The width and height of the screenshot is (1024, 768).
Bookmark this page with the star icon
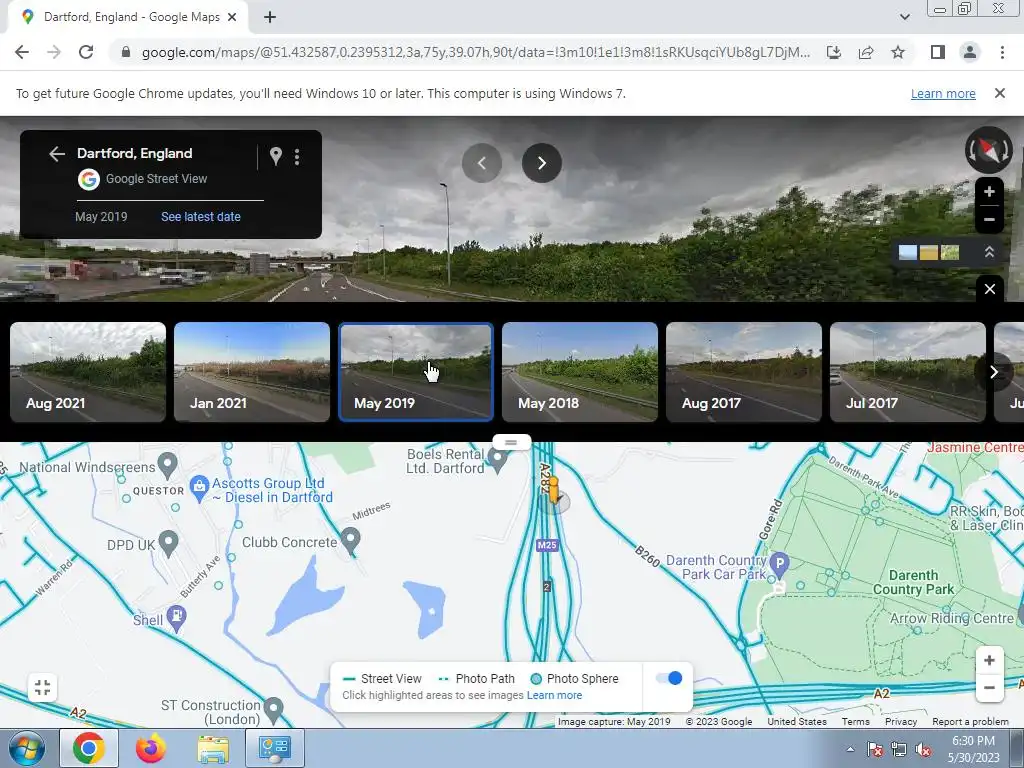point(898,52)
